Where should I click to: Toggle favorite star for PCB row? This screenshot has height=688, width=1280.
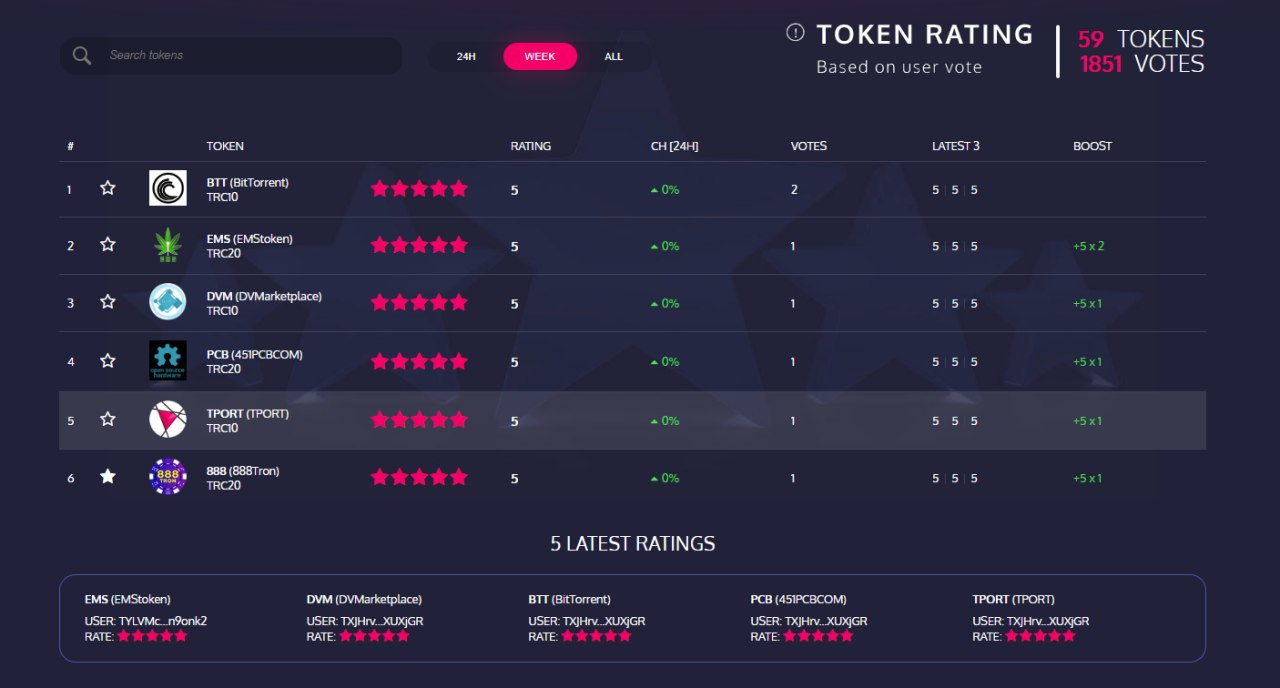(108, 361)
